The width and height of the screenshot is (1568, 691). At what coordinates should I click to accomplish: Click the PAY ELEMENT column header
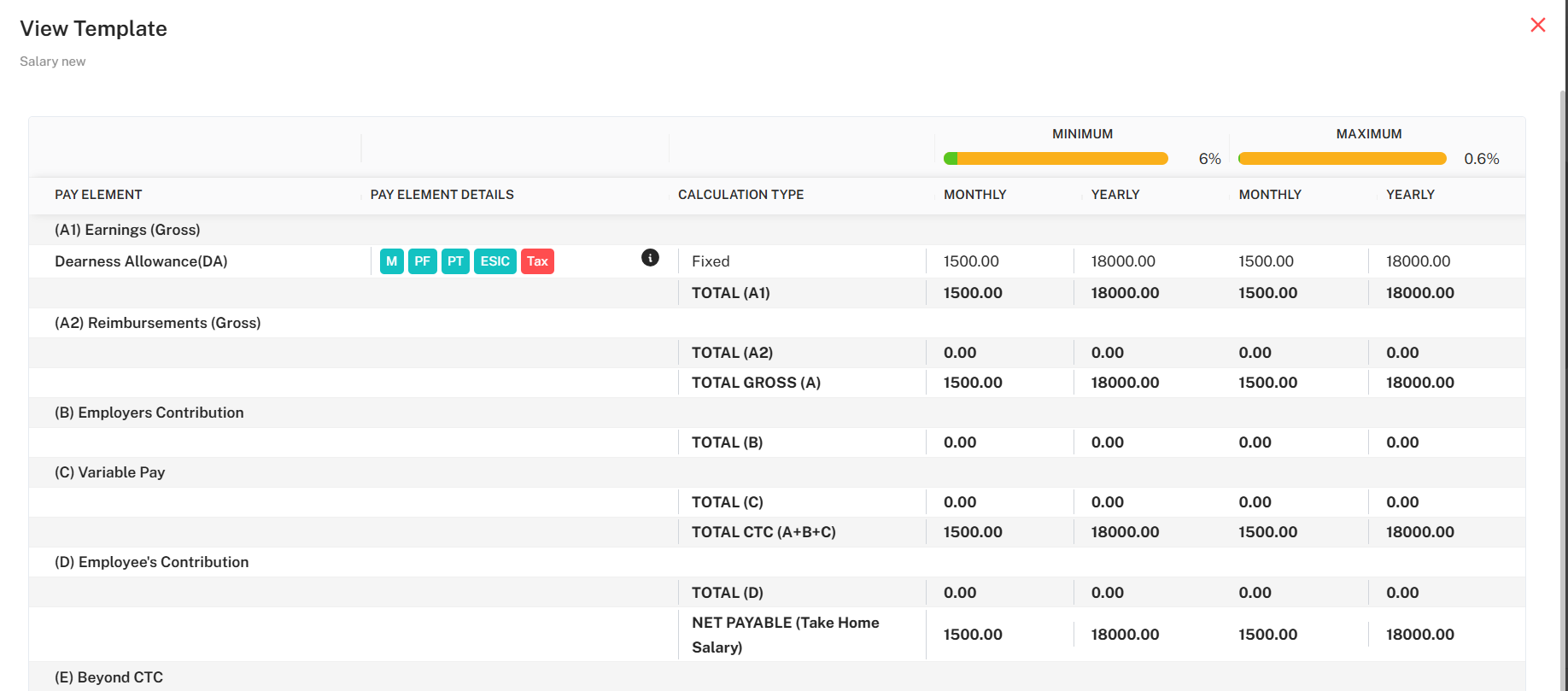point(98,195)
